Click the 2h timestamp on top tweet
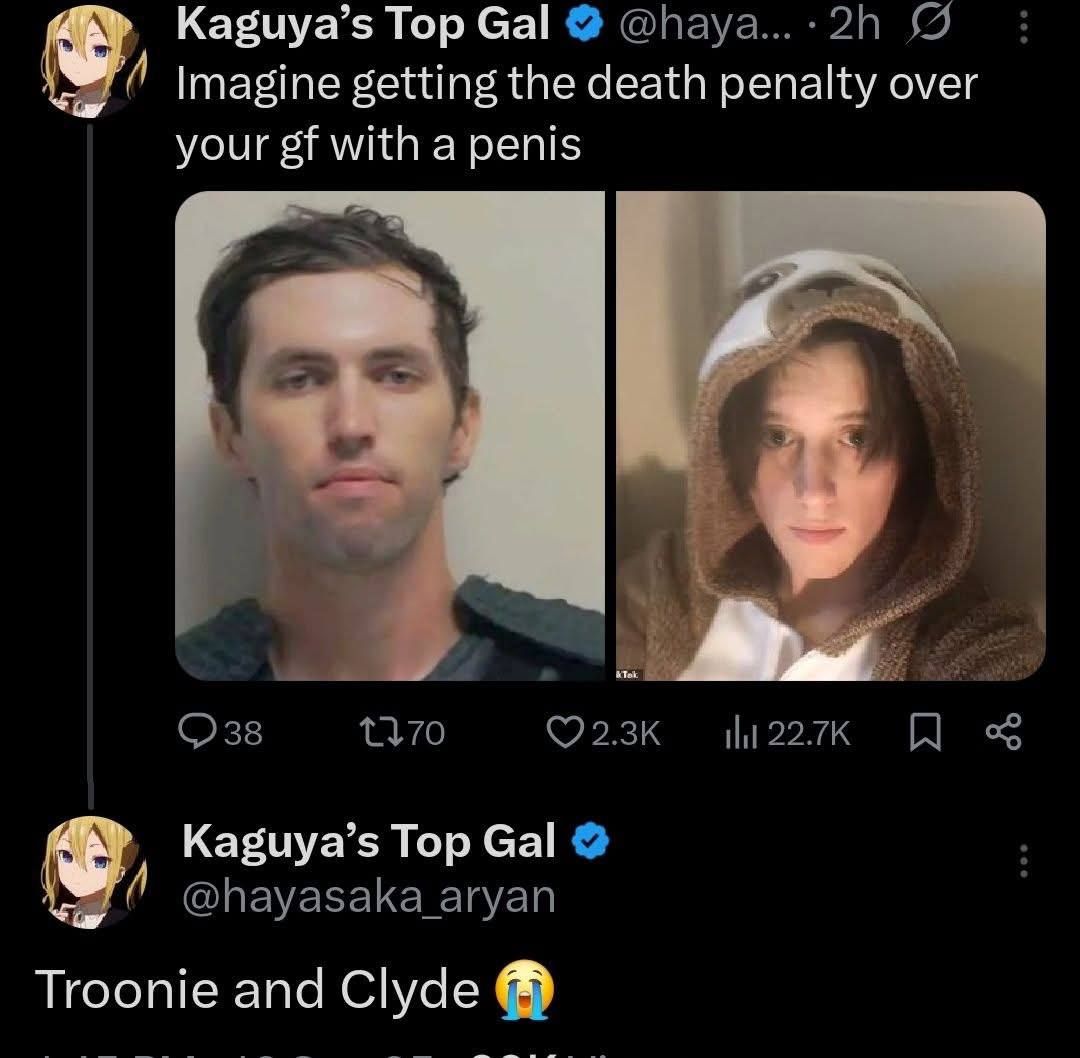 pyautogui.click(x=855, y=25)
